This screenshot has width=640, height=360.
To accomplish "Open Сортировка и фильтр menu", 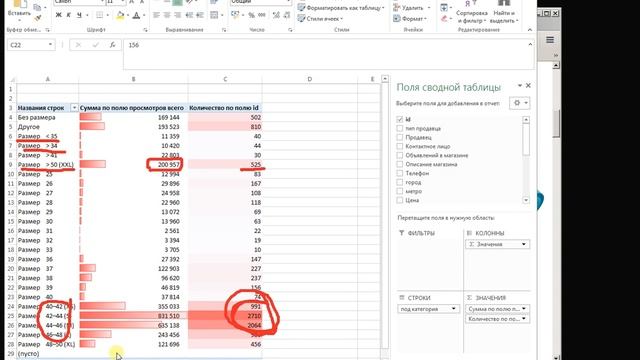I will point(471,13).
